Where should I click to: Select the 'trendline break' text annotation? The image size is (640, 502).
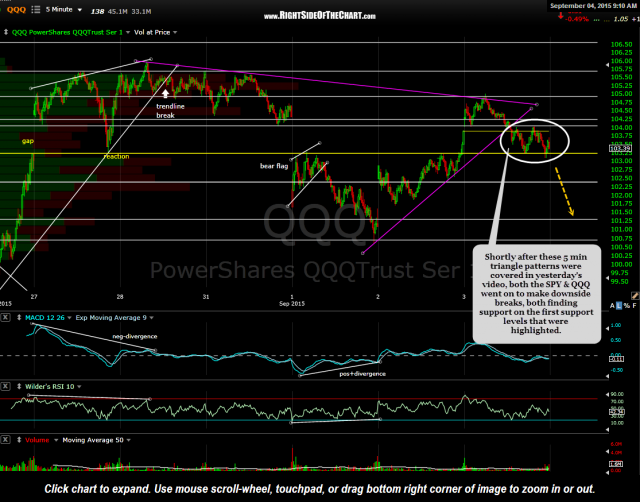(170, 111)
